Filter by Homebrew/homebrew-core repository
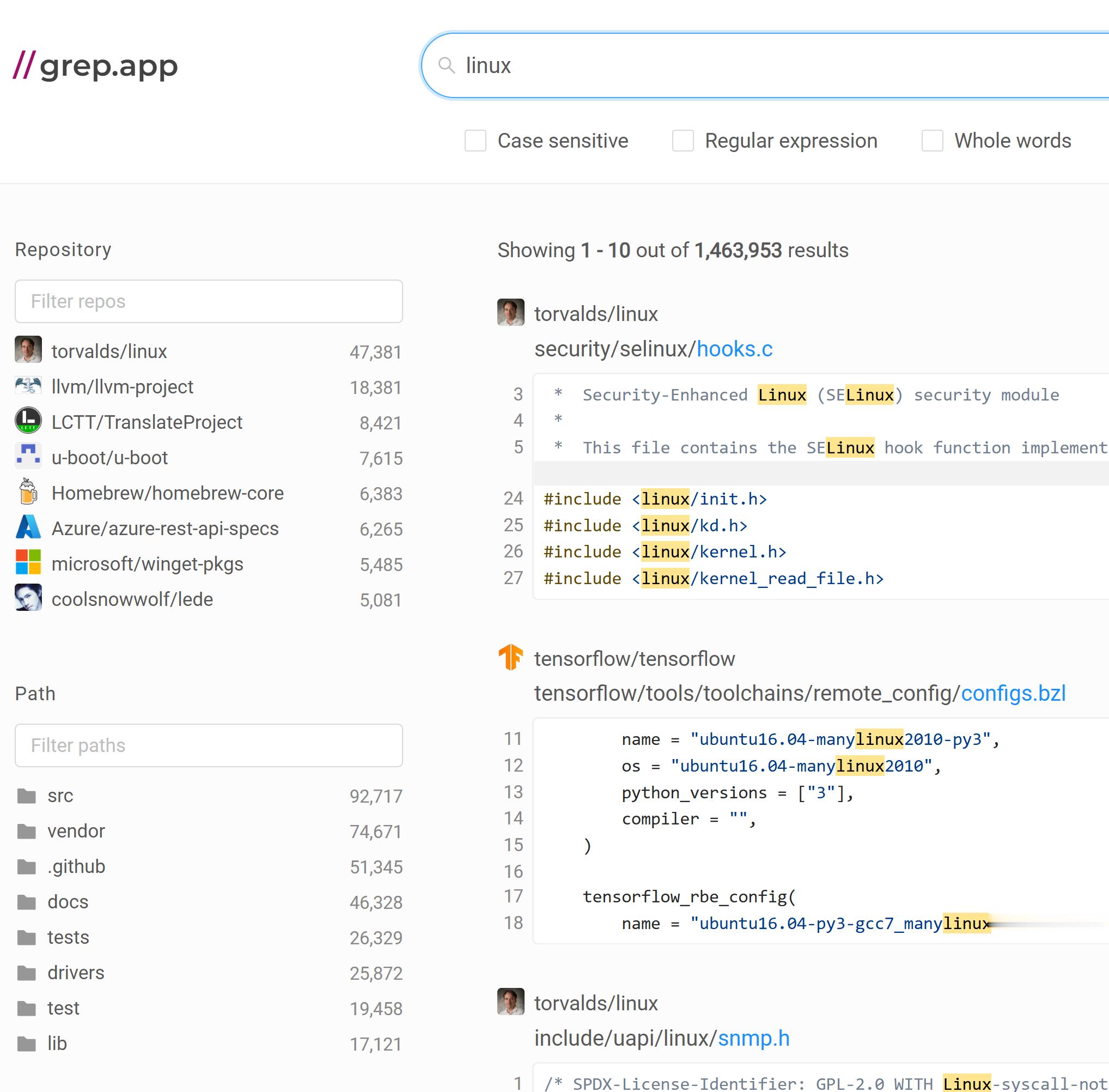 (x=209, y=493)
